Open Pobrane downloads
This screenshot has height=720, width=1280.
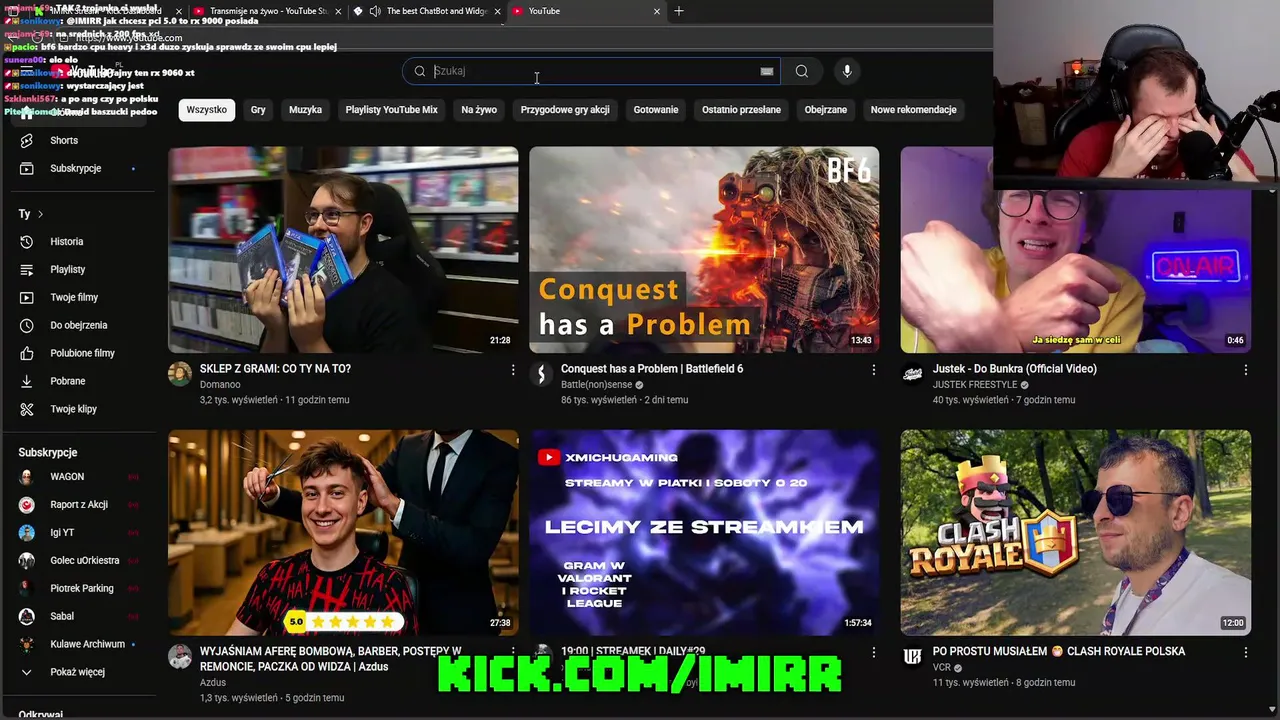[x=68, y=382]
